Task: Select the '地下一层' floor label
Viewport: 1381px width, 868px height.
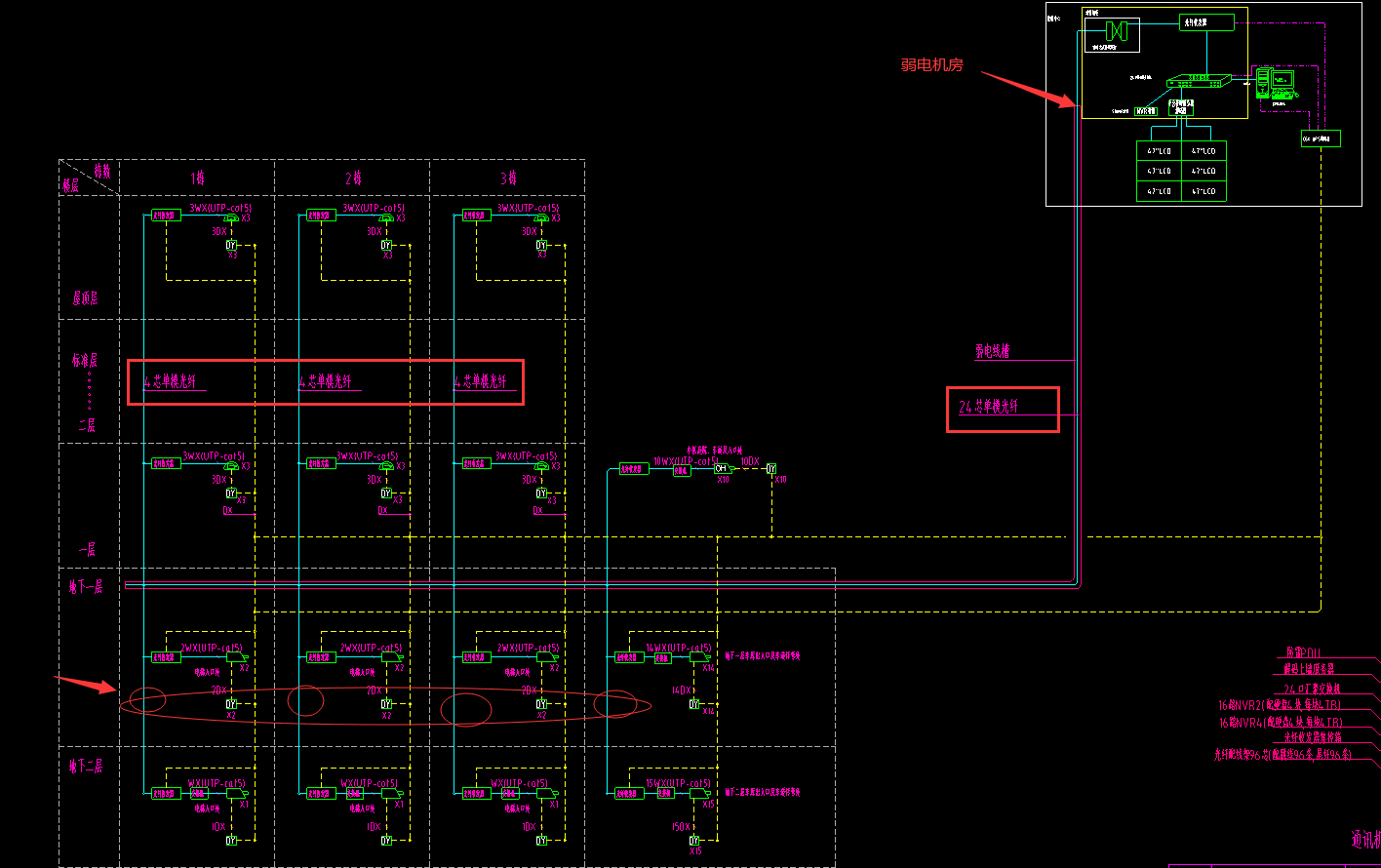Action: coord(87,585)
